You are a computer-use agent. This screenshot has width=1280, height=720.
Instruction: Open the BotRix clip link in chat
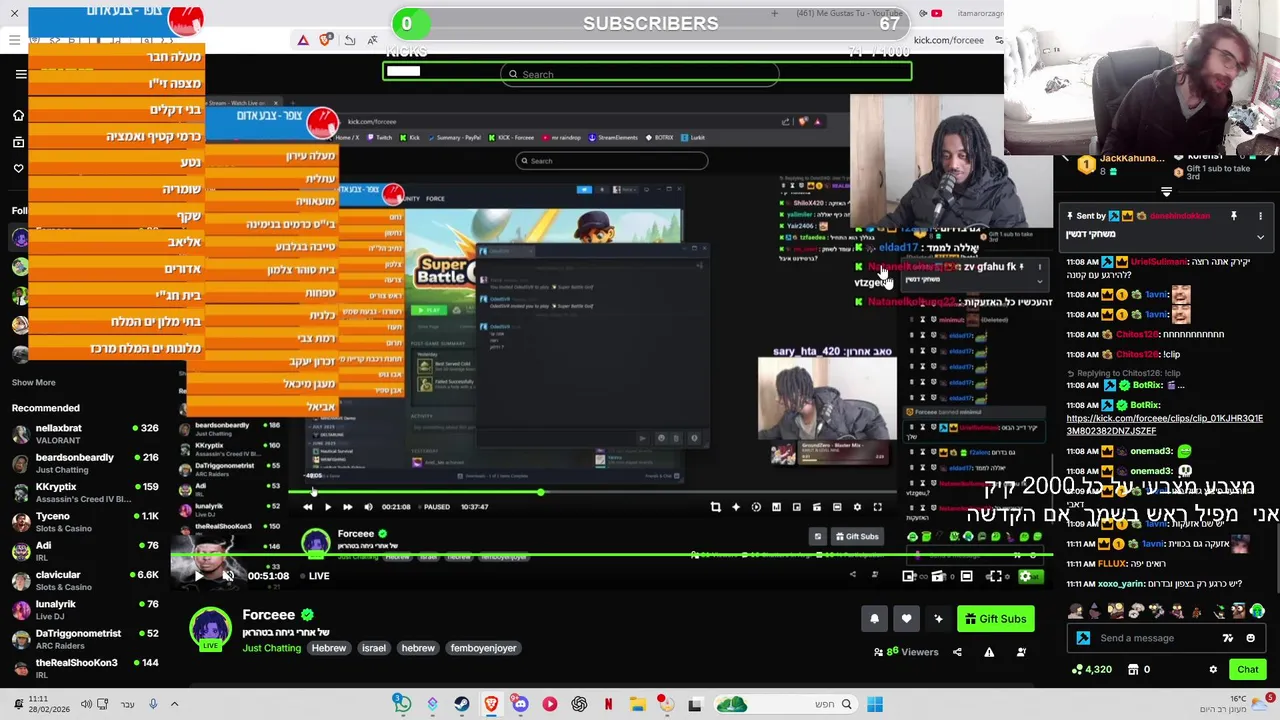(x=1164, y=425)
